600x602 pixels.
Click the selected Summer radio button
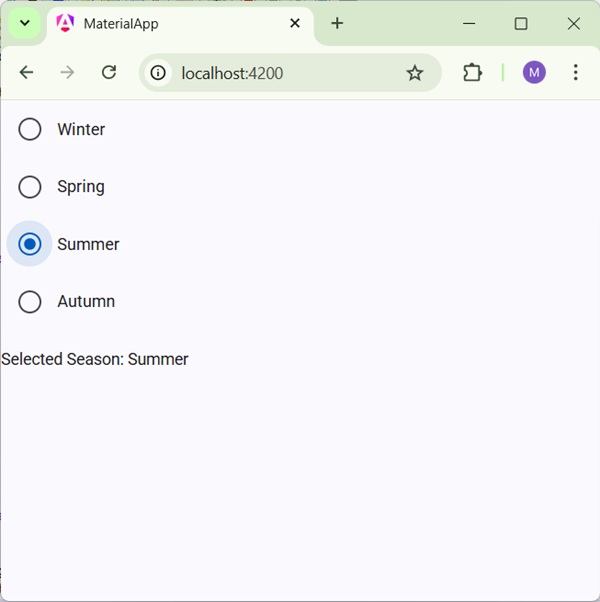click(30, 244)
